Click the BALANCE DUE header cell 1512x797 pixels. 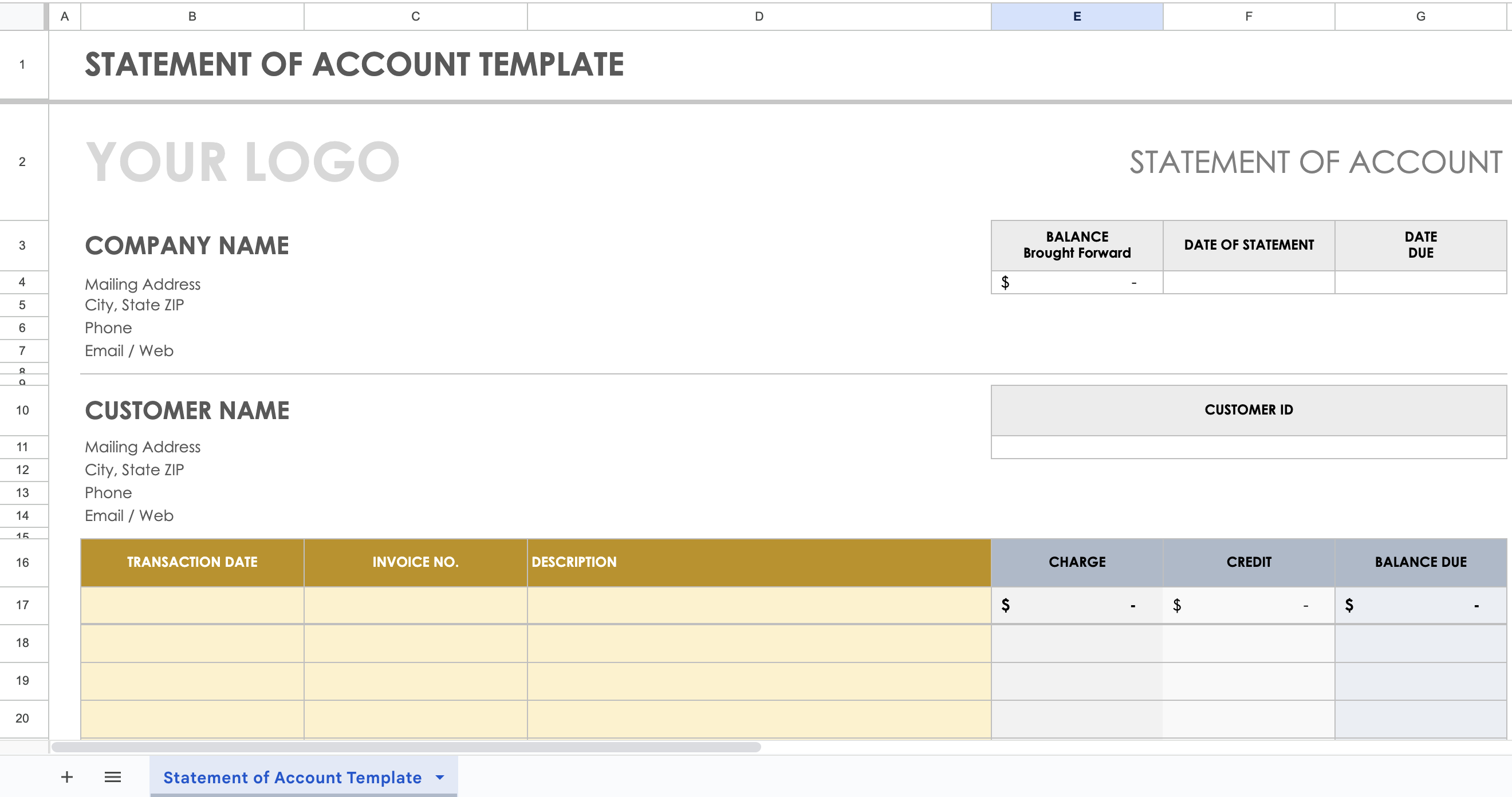click(x=1420, y=562)
